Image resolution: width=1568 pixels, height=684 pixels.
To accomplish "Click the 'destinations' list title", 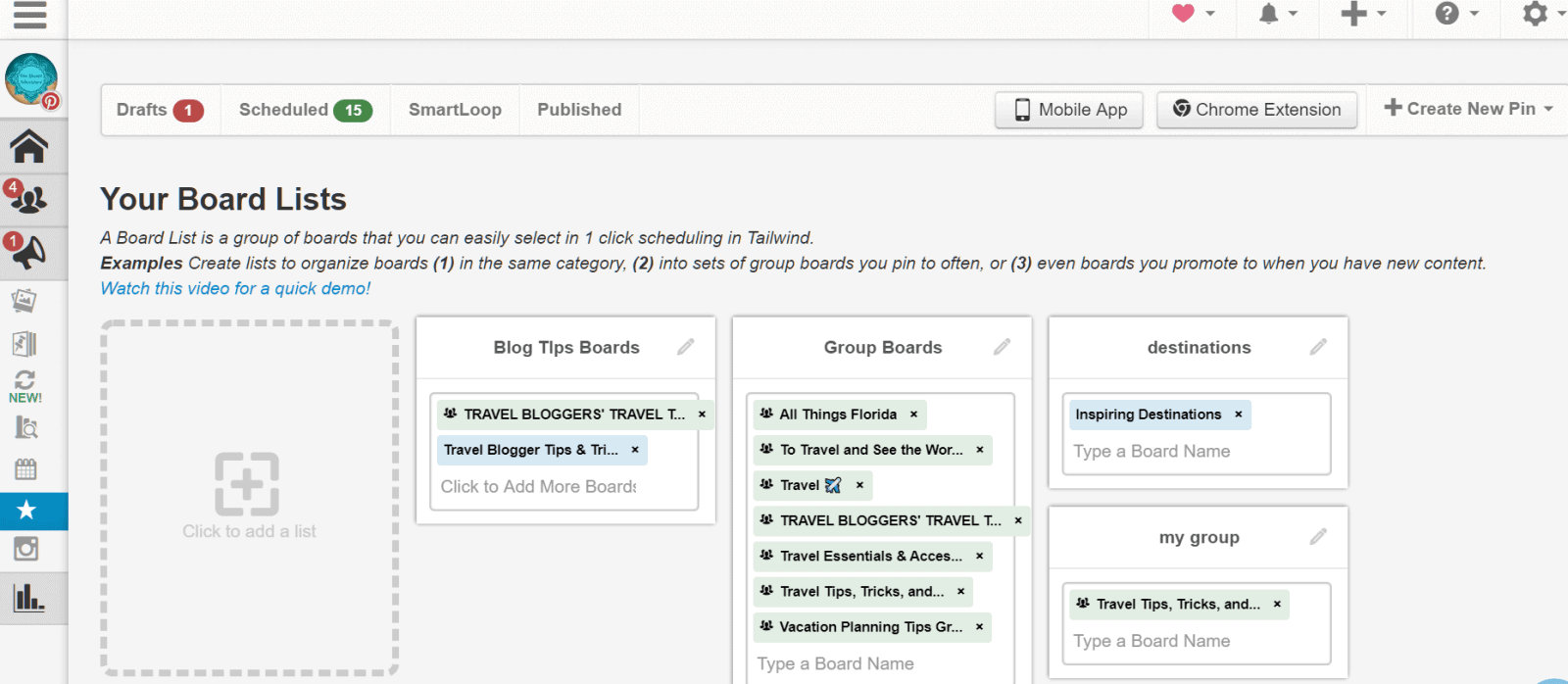I will tap(1200, 347).
